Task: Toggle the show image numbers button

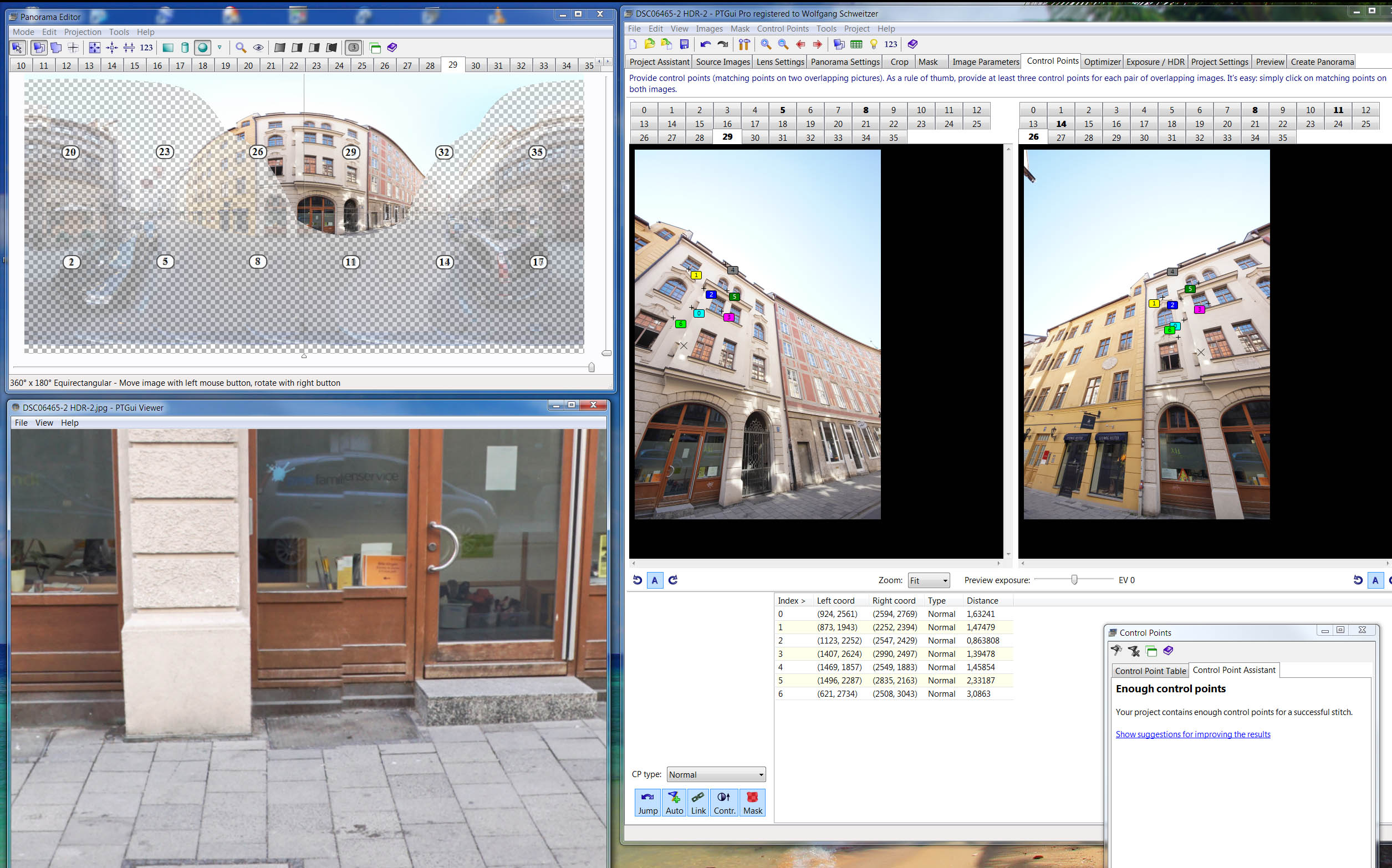Action: (x=354, y=48)
